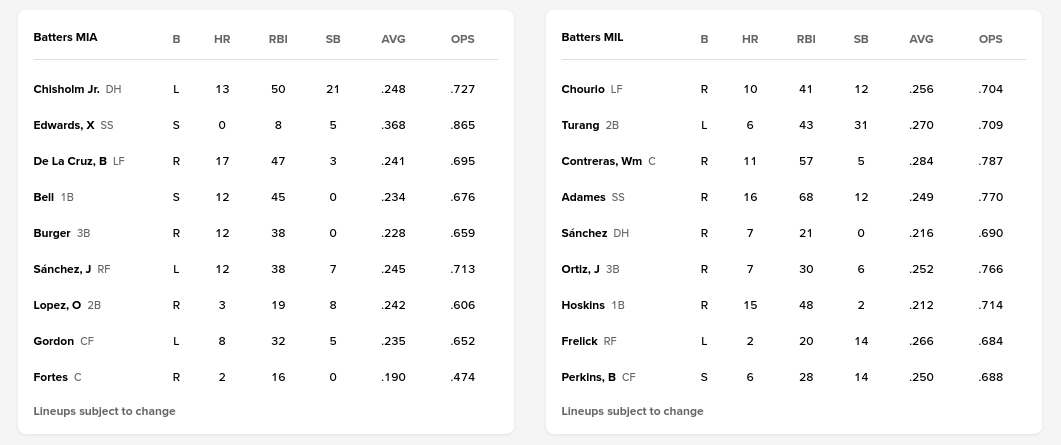Click Hoskins player name
Screen dimensions: 1061x445
click(583, 305)
